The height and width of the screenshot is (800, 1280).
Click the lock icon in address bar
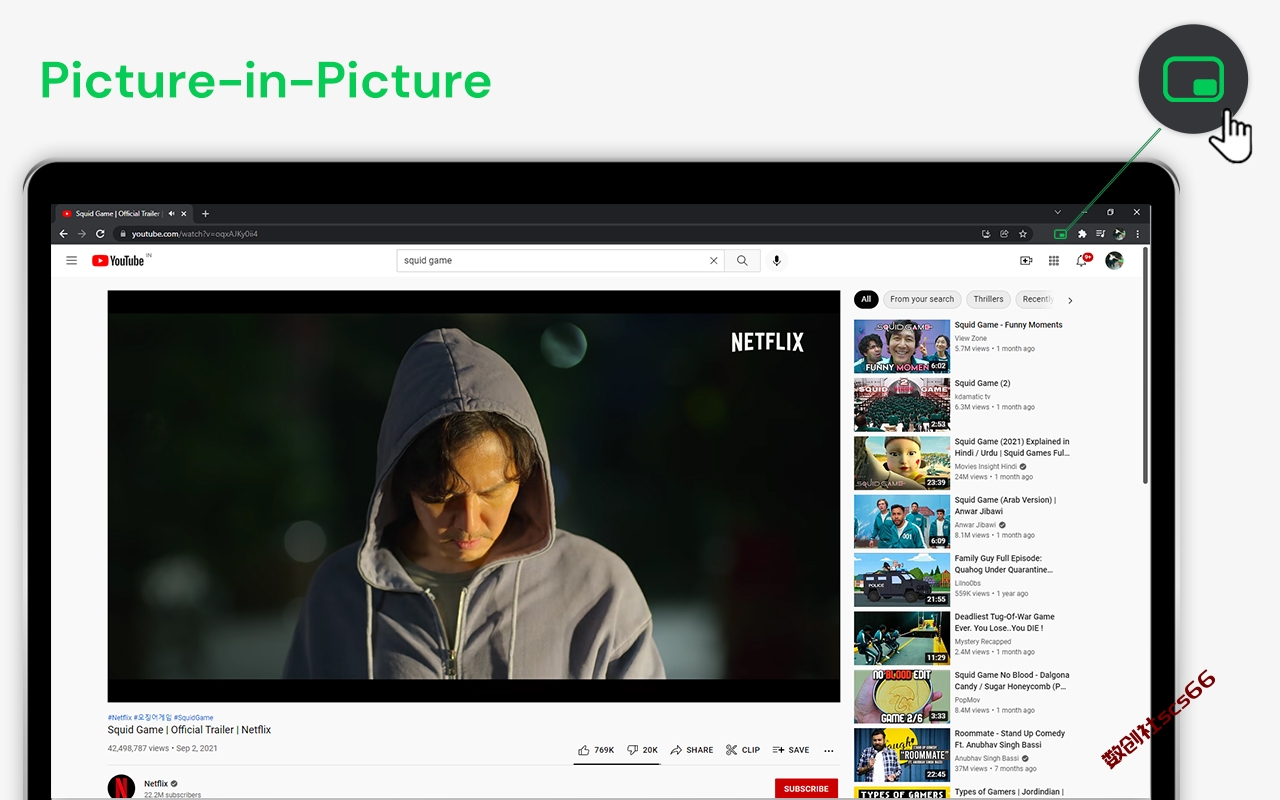coord(123,234)
